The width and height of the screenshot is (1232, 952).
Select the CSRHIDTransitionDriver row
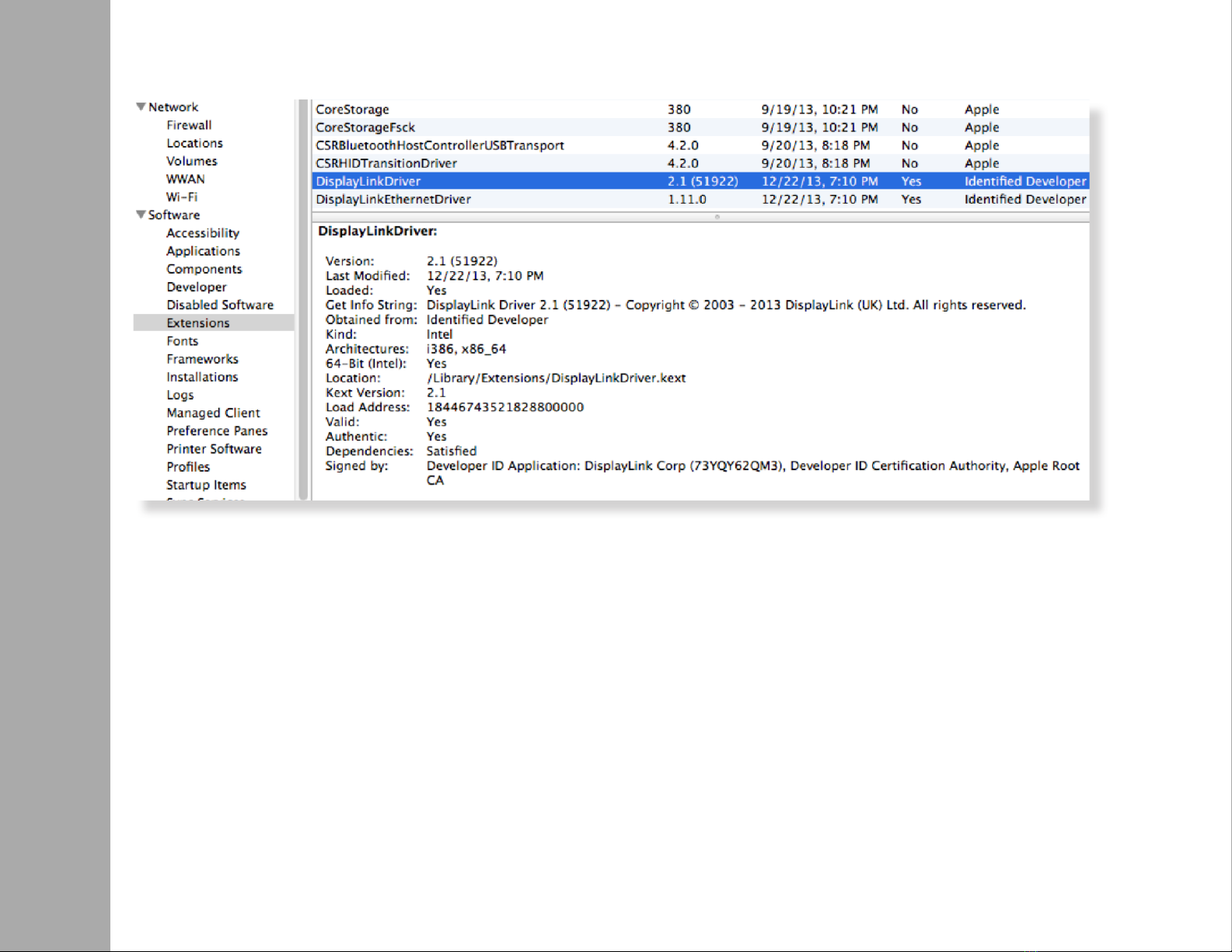700,163
